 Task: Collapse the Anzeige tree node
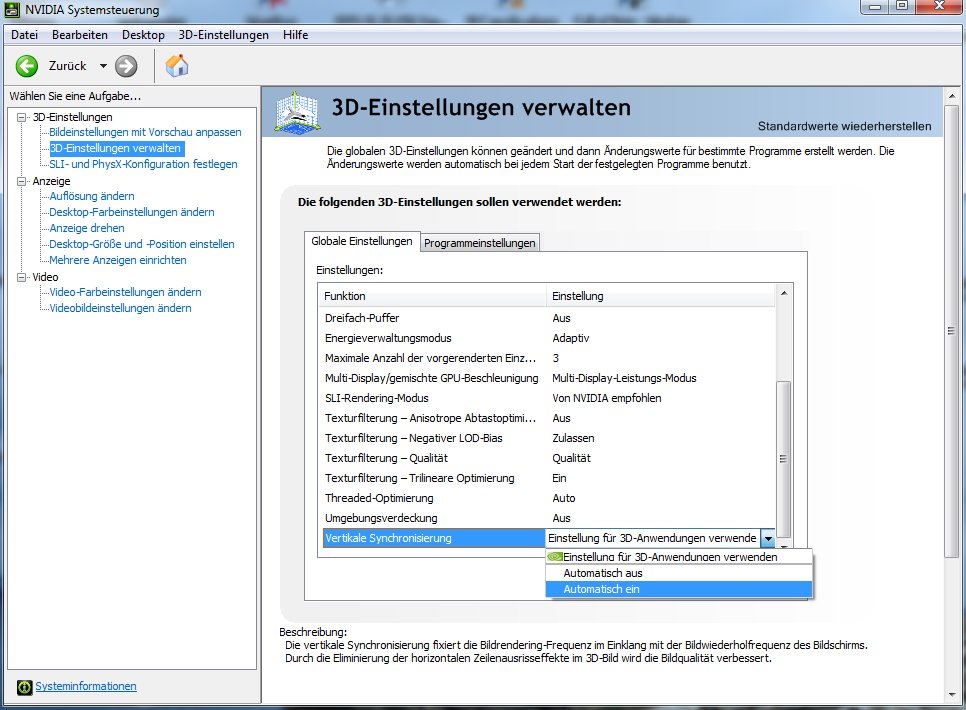[22, 181]
